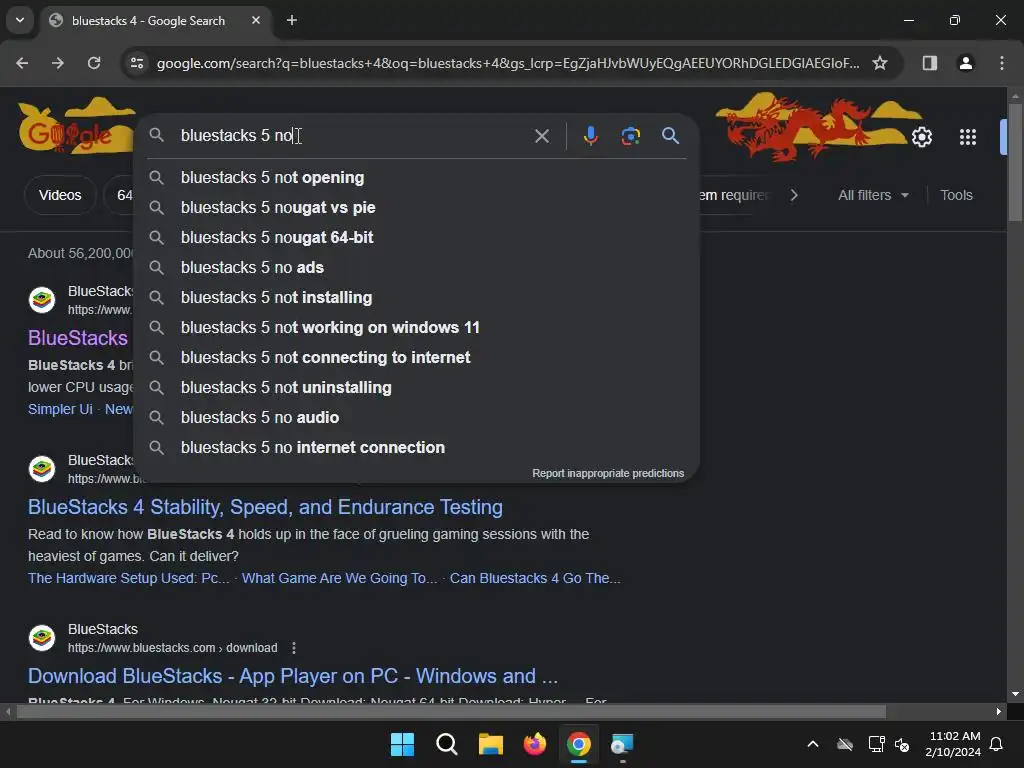The width and height of the screenshot is (1024, 768).
Task: Clear search text with X icon
Action: (x=541, y=136)
